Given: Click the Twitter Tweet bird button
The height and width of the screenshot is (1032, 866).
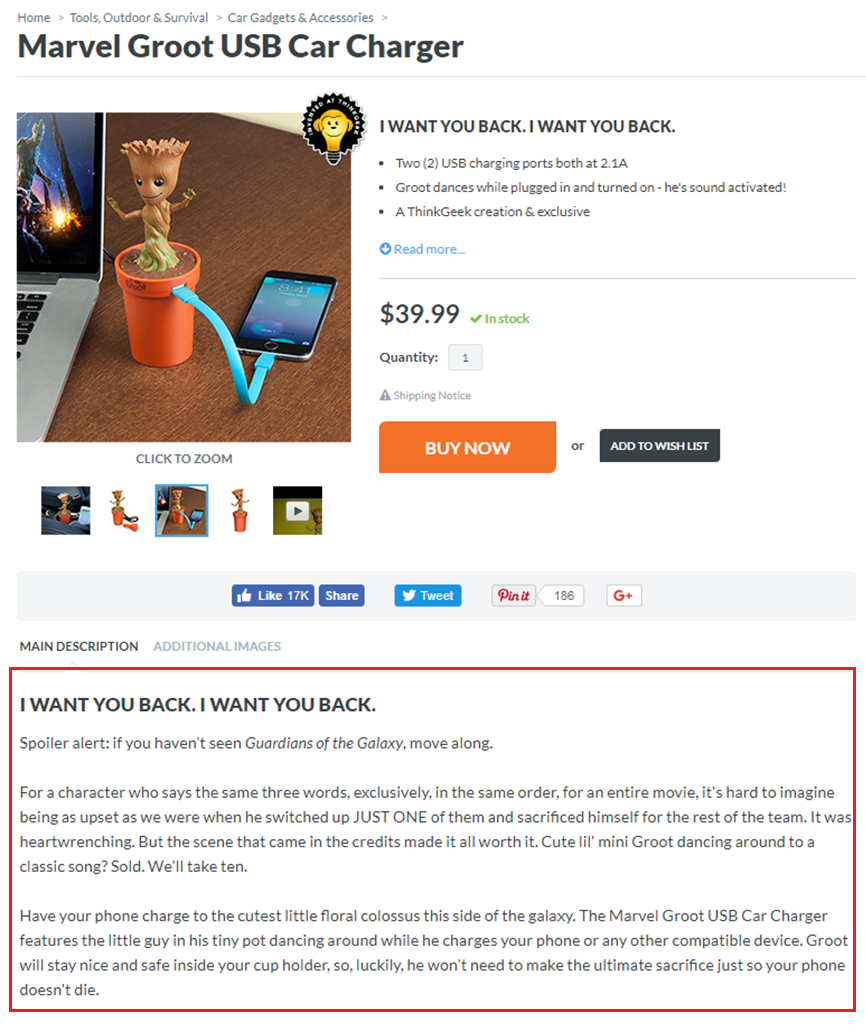Looking at the screenshot, I should (x=428, y=596).
